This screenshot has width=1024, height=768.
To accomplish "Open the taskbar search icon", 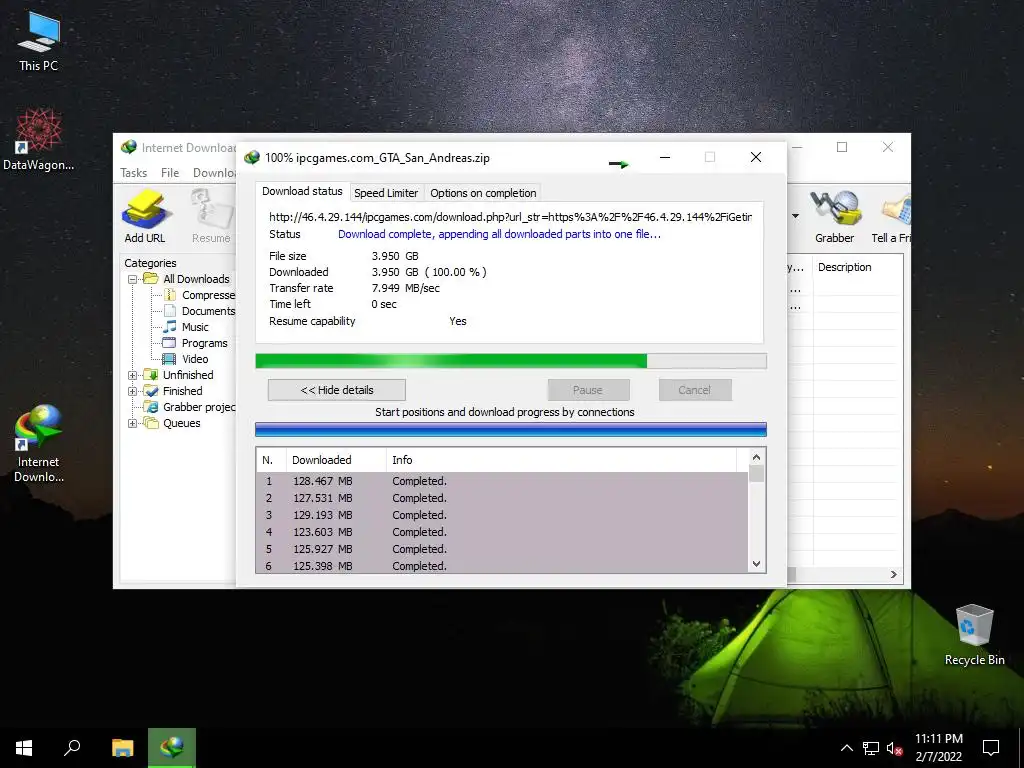I will pos(72,748).
